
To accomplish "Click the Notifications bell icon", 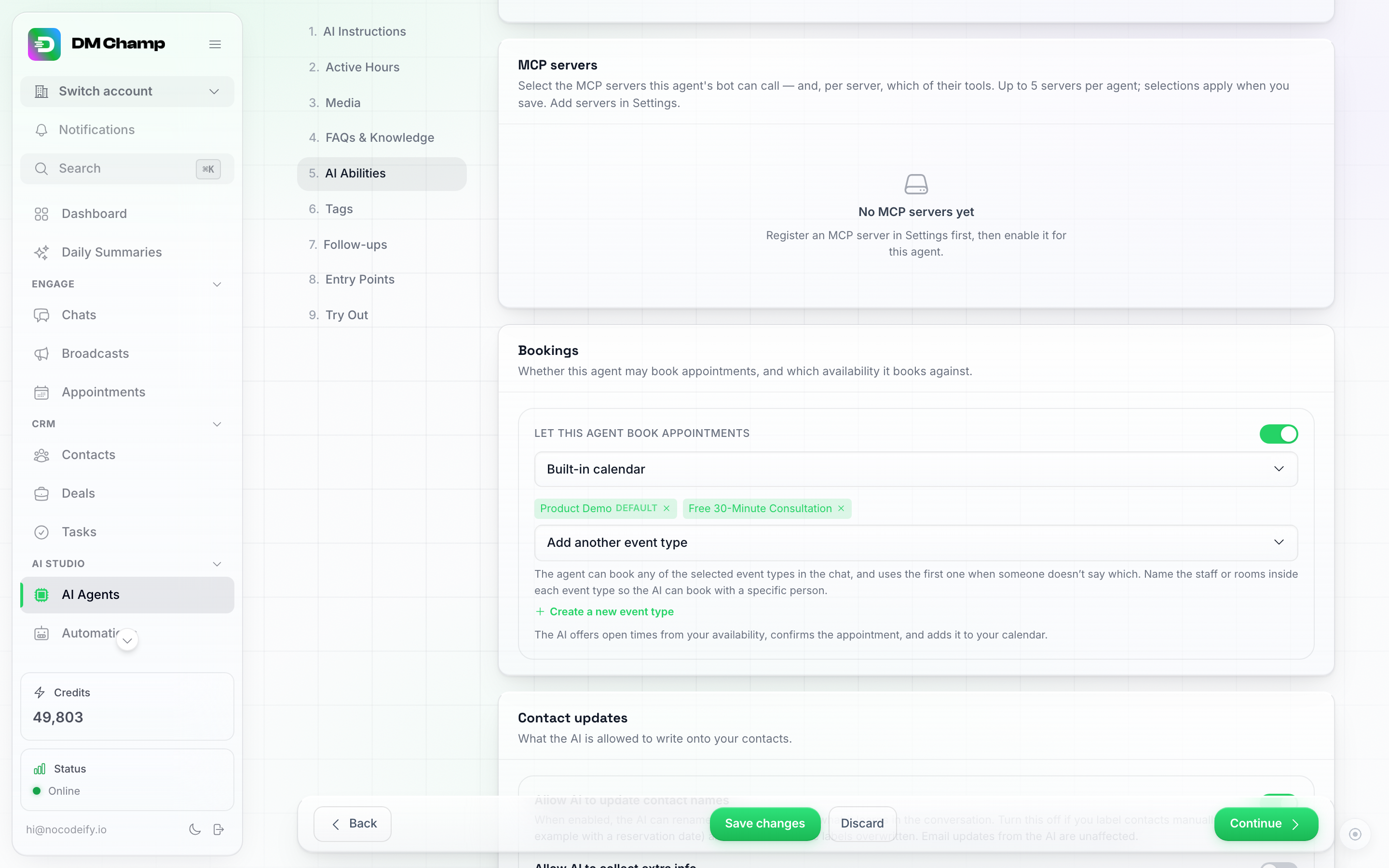I will (x=41, y=130).
